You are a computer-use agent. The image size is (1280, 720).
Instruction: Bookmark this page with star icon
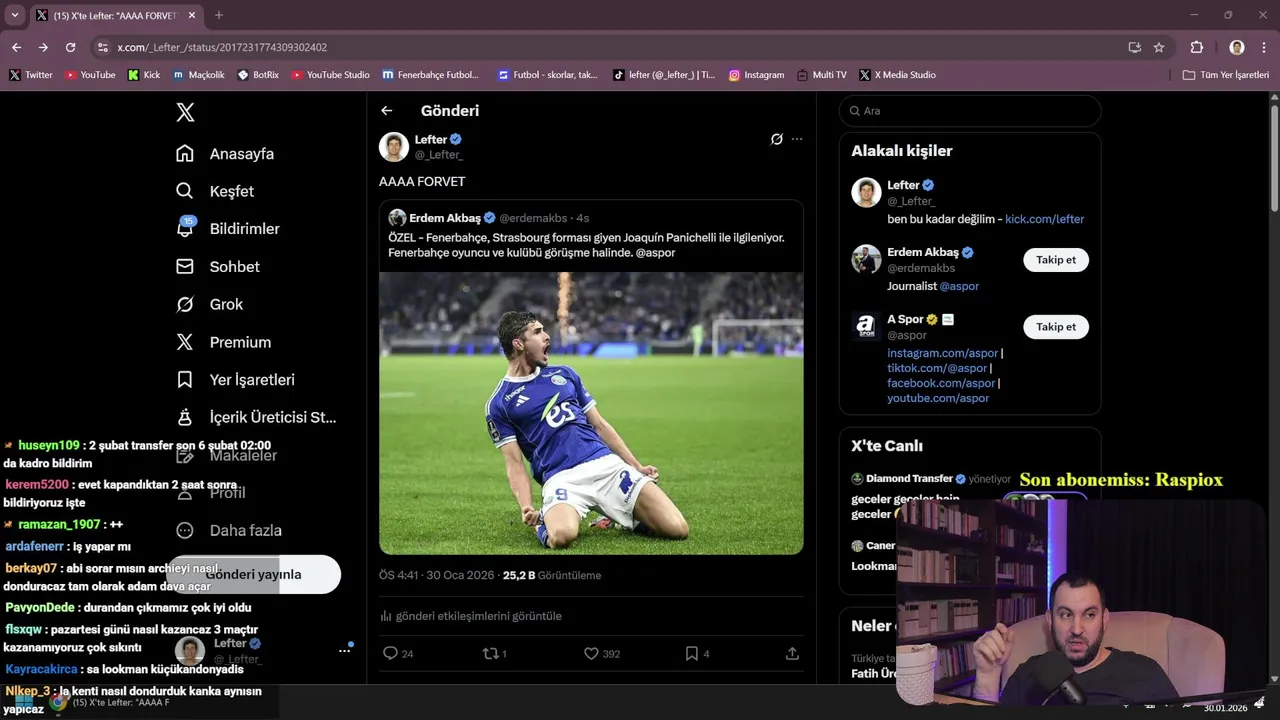(x=1159, y=47)
